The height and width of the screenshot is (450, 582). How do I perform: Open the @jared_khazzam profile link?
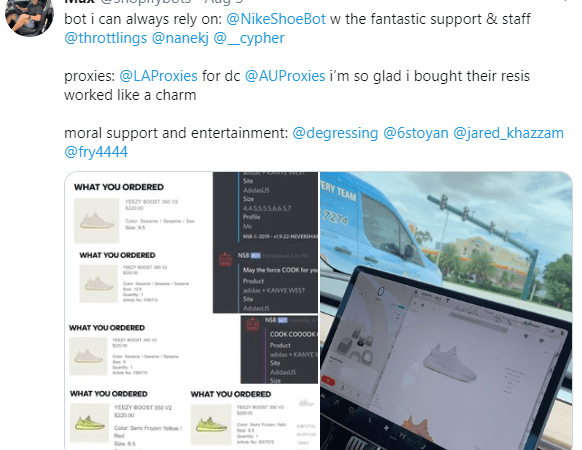tap(509, 133)
